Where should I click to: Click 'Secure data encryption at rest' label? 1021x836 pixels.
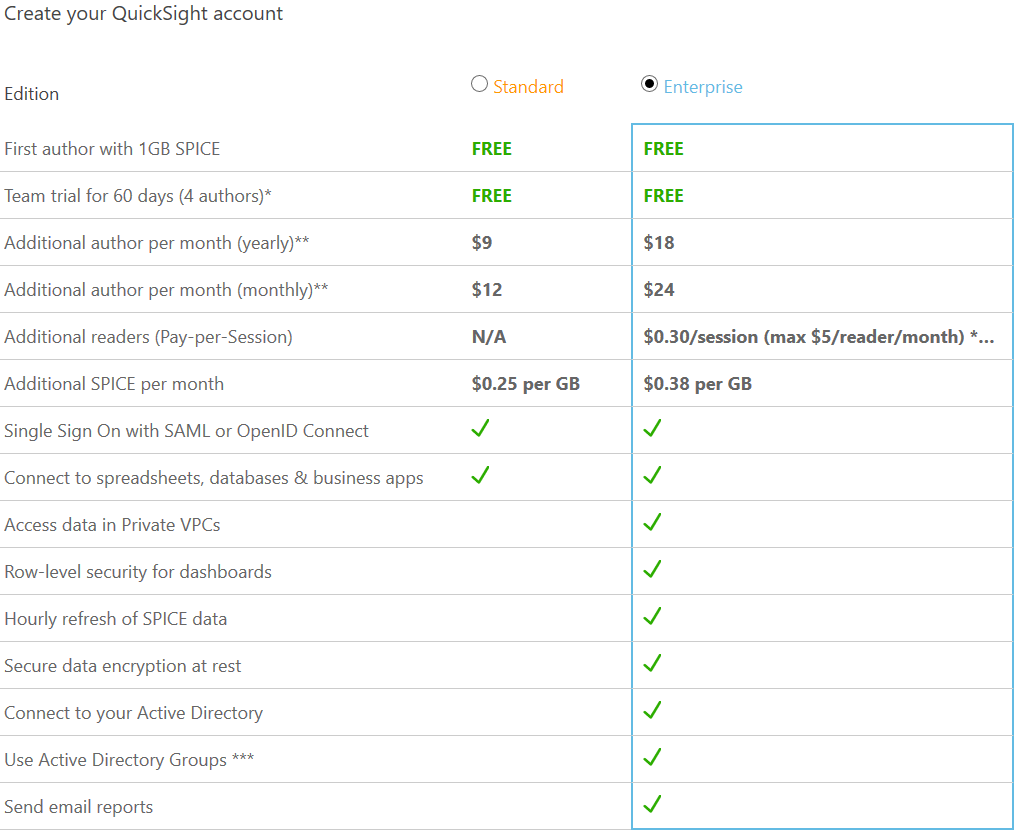tap(122, 665)
